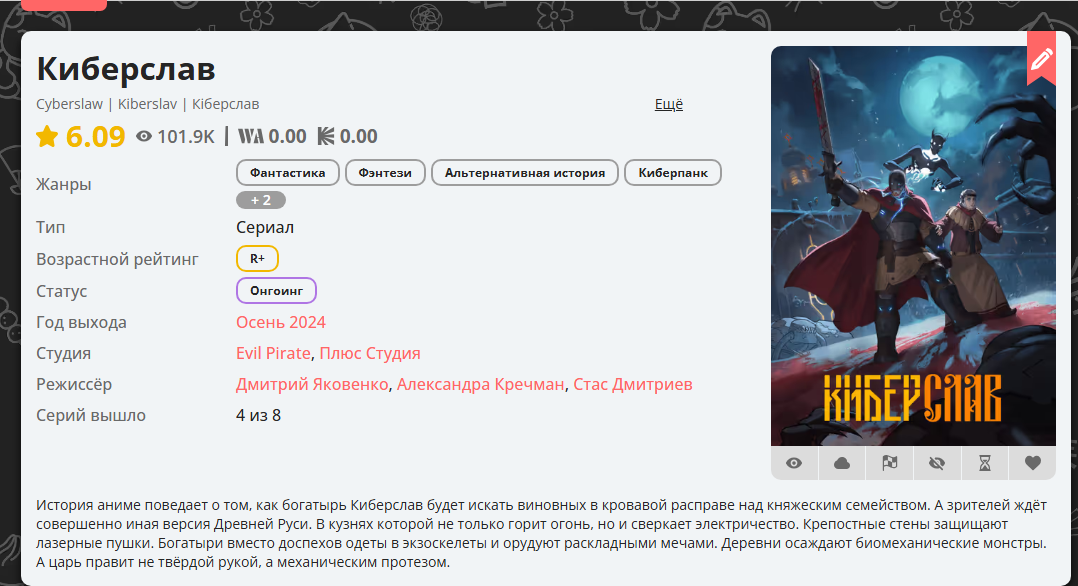Open director Дмитрий Яковенко link
1078x586 pixels.
(312, 384)
